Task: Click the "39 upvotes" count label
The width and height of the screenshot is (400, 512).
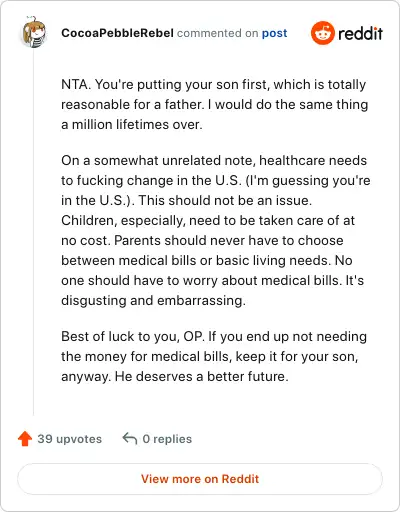Action: [69, 439]
